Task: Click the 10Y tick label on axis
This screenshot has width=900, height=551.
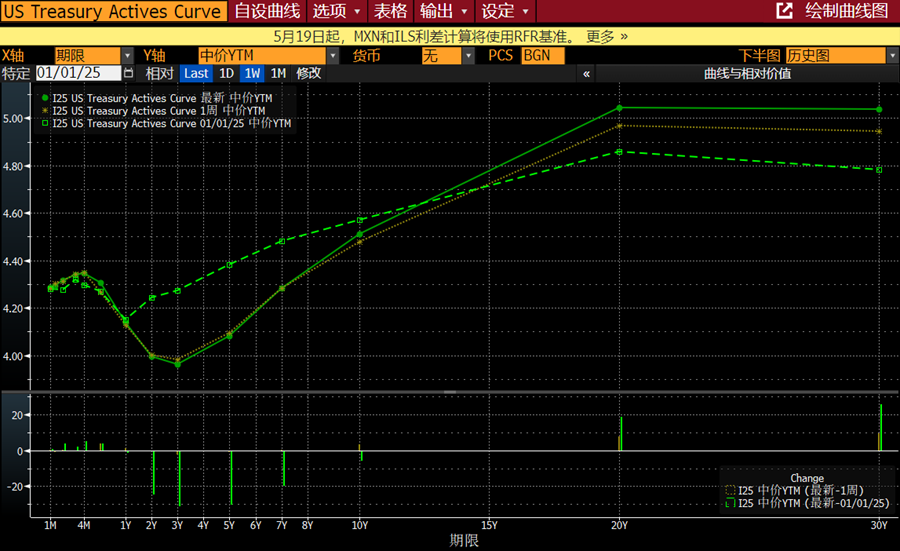Action: [360, 525]
